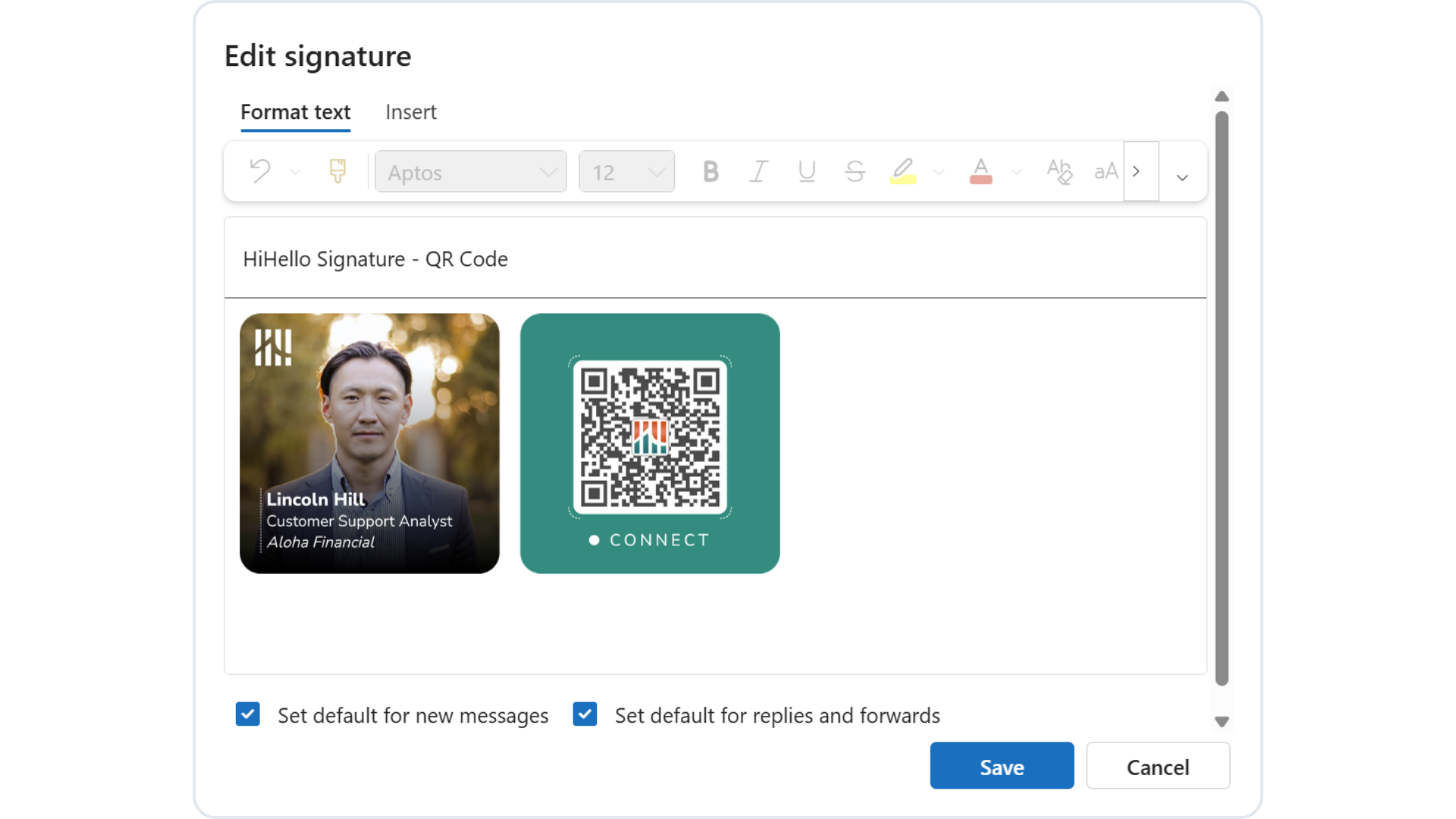The width and height of the screenshot is (1456, 819).
Task: Click the Clear Formatting icon
Action: (x=1059, y=171)
